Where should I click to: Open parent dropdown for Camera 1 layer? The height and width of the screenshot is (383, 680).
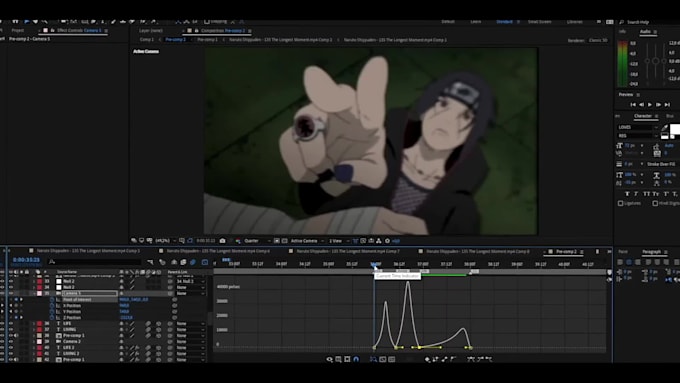[x=191, y=294]
